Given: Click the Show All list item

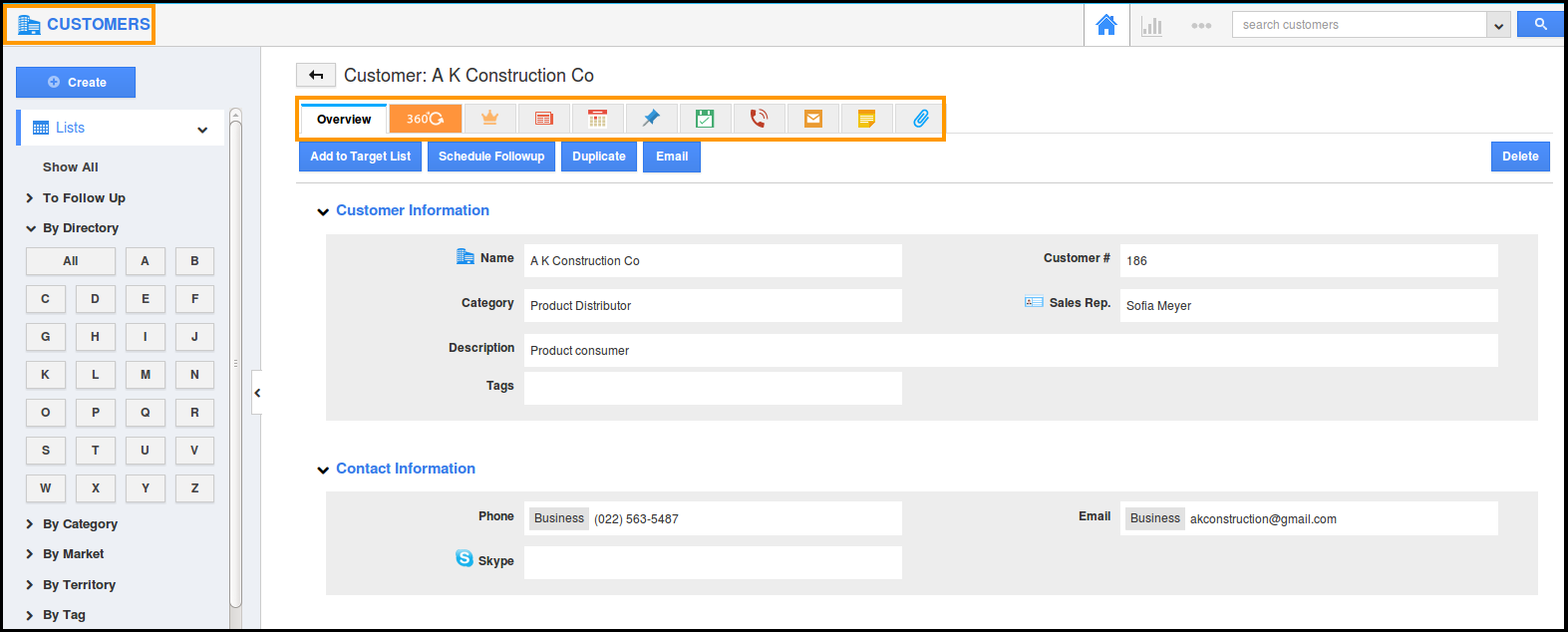Looking at the screenshot, I should (71, 167).
